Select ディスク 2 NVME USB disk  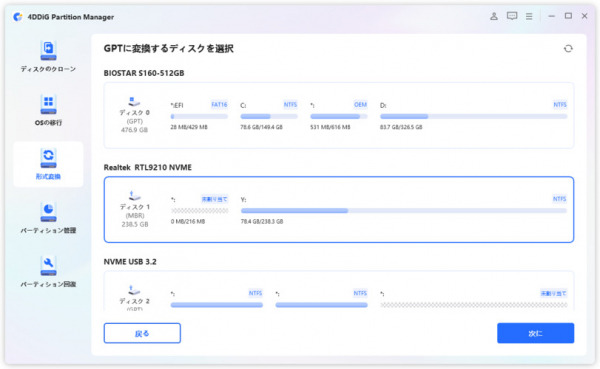pyautogui.click(x=339, y=291)
